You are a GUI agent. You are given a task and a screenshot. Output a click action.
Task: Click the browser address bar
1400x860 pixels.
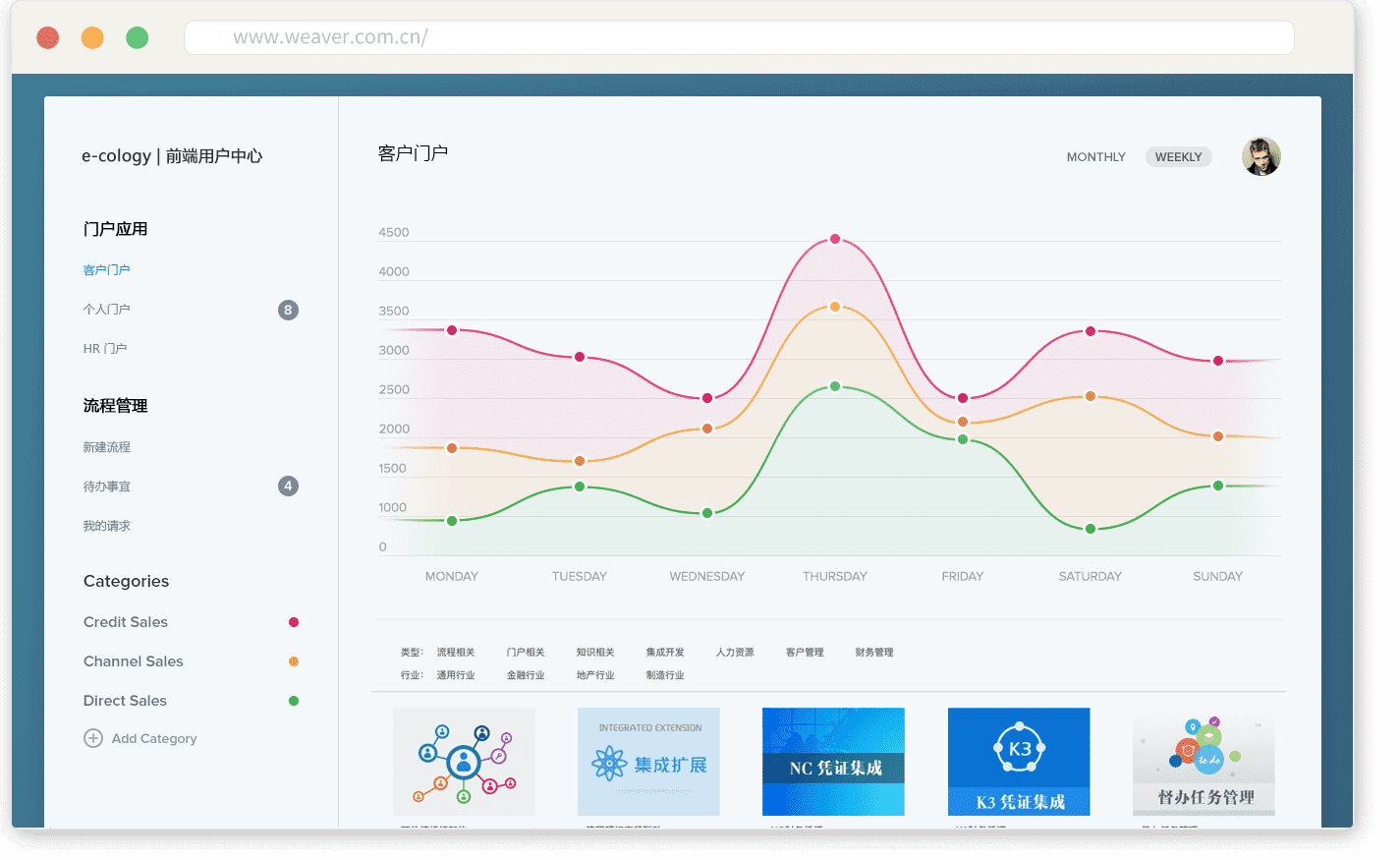(x=739, y=37)
